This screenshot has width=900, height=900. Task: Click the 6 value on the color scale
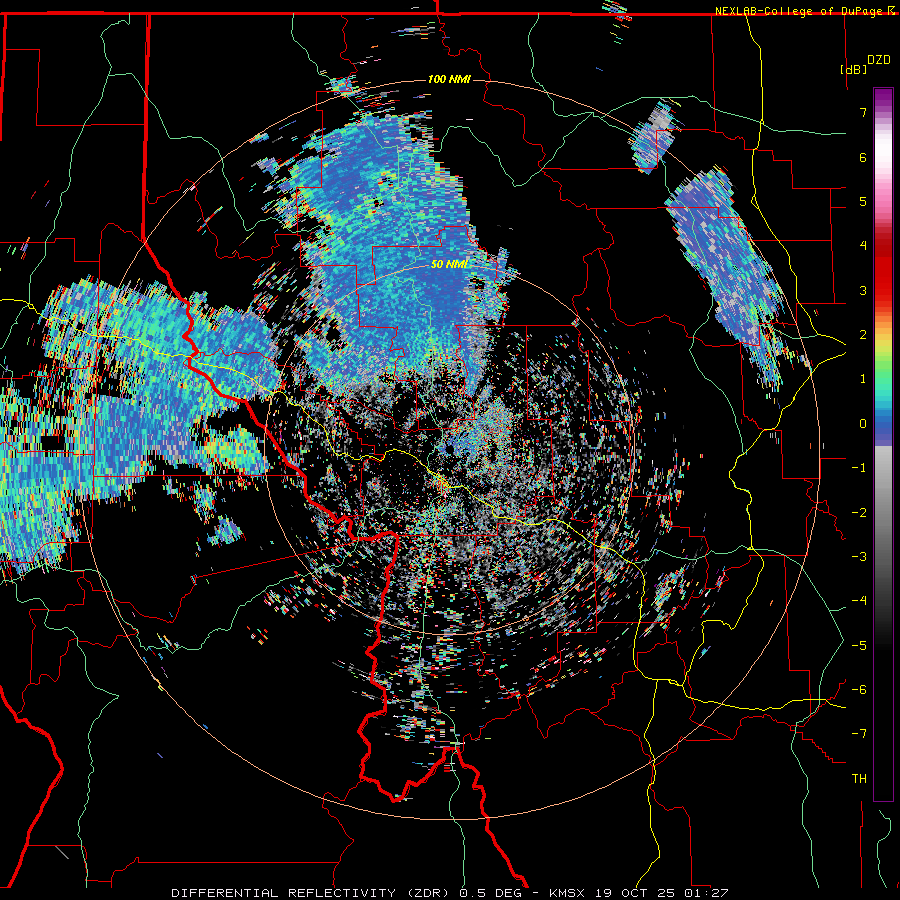863,157
